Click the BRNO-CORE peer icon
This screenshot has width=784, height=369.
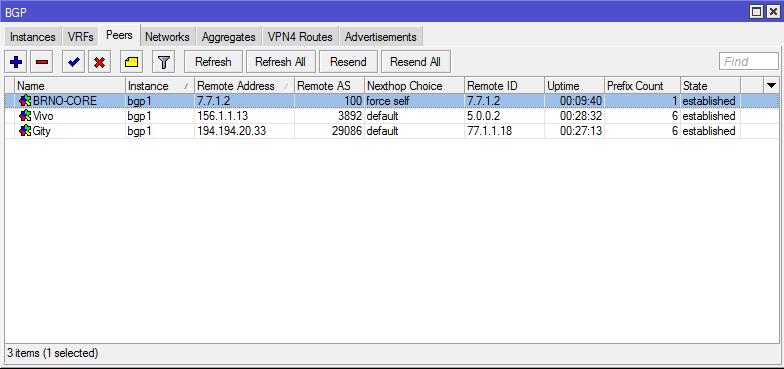click(24, 101)
